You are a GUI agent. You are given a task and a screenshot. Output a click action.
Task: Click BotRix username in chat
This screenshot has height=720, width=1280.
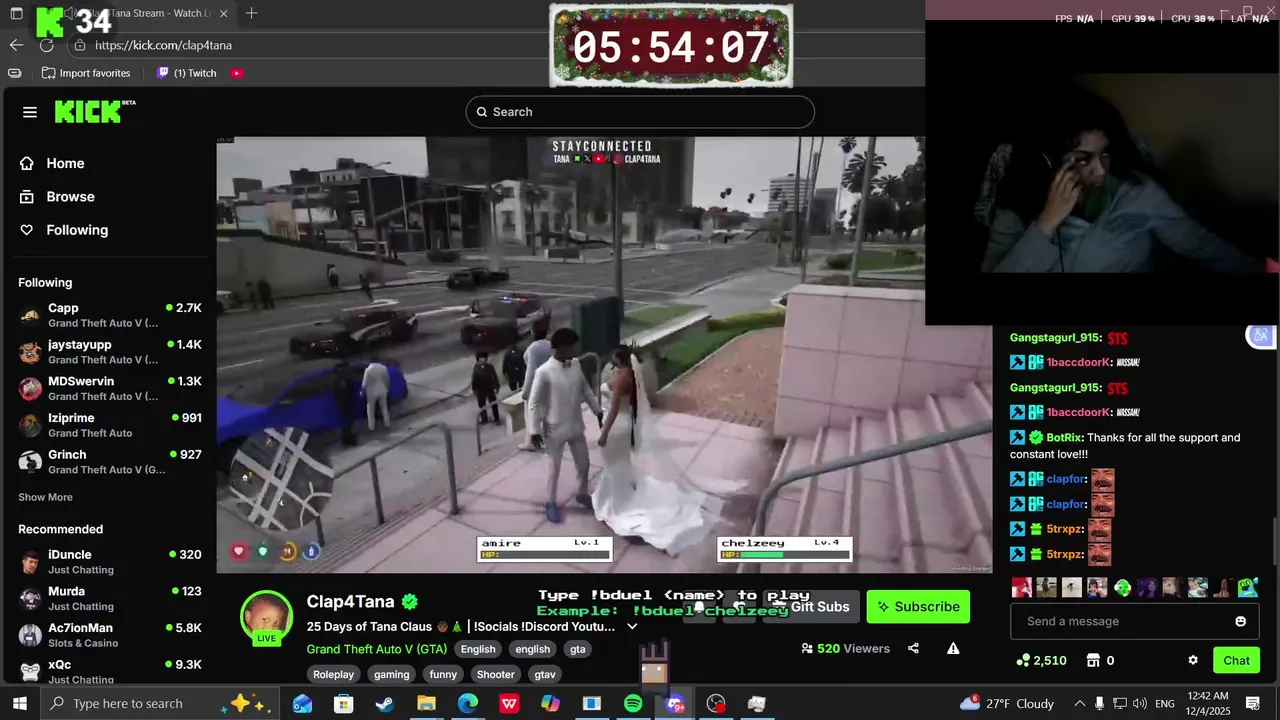click(x=1064, y=438)
